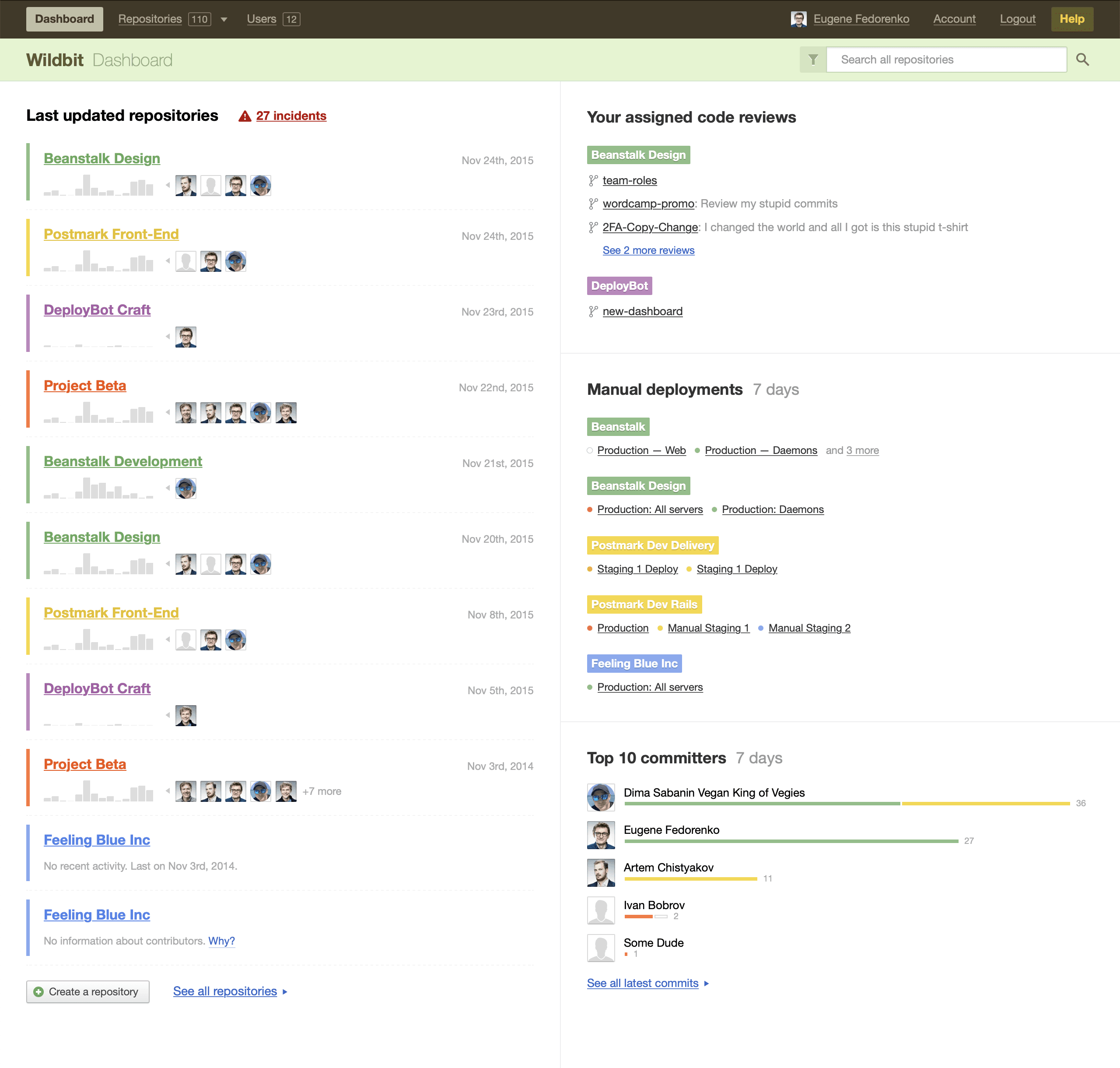Click the Help button
The height and width of the screenshot is (1068, 1120).
1071,19
